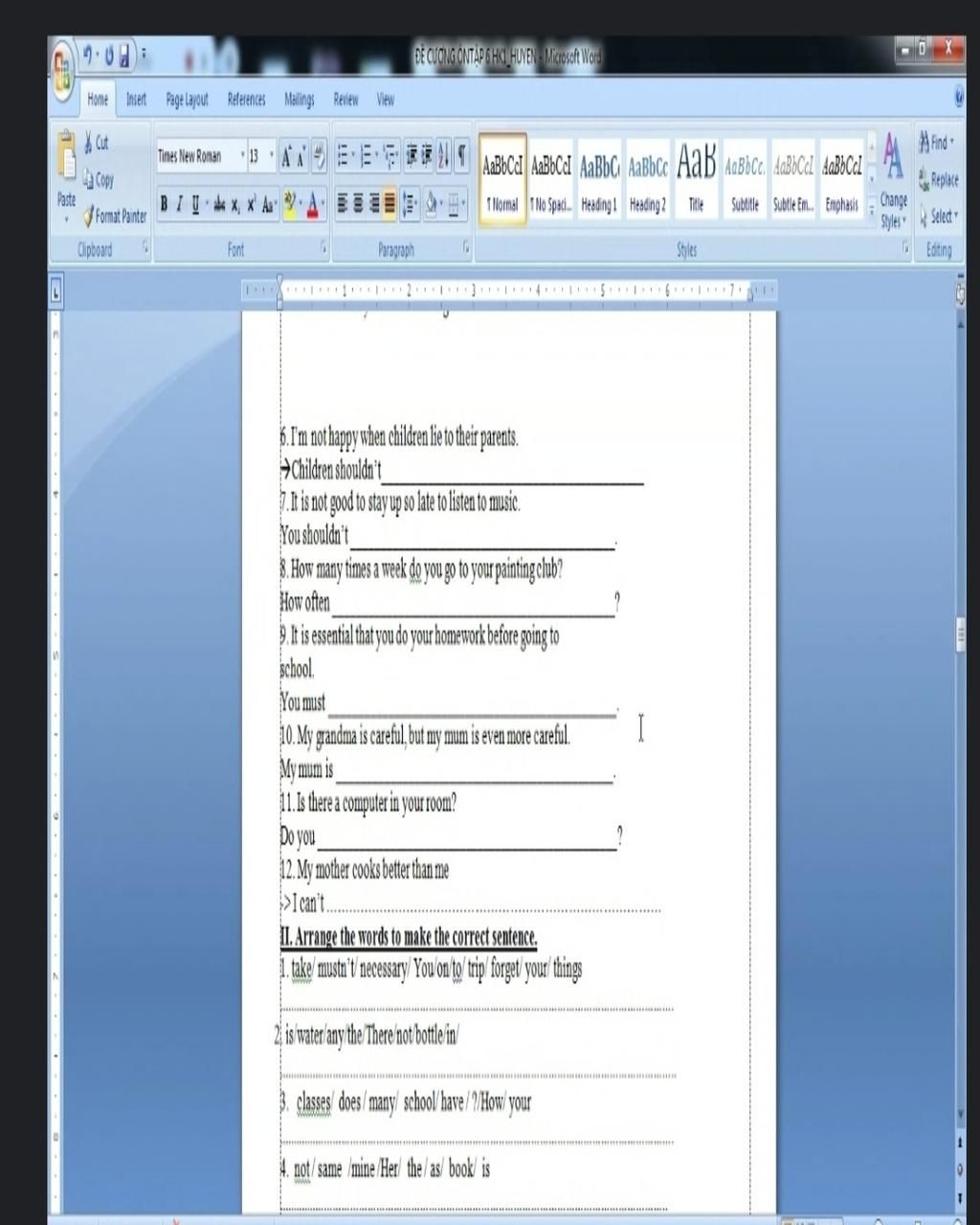This screenshot has height=1225, width=980.
Task: Cut the selection with the scissors icon
Action: (90, 143)
